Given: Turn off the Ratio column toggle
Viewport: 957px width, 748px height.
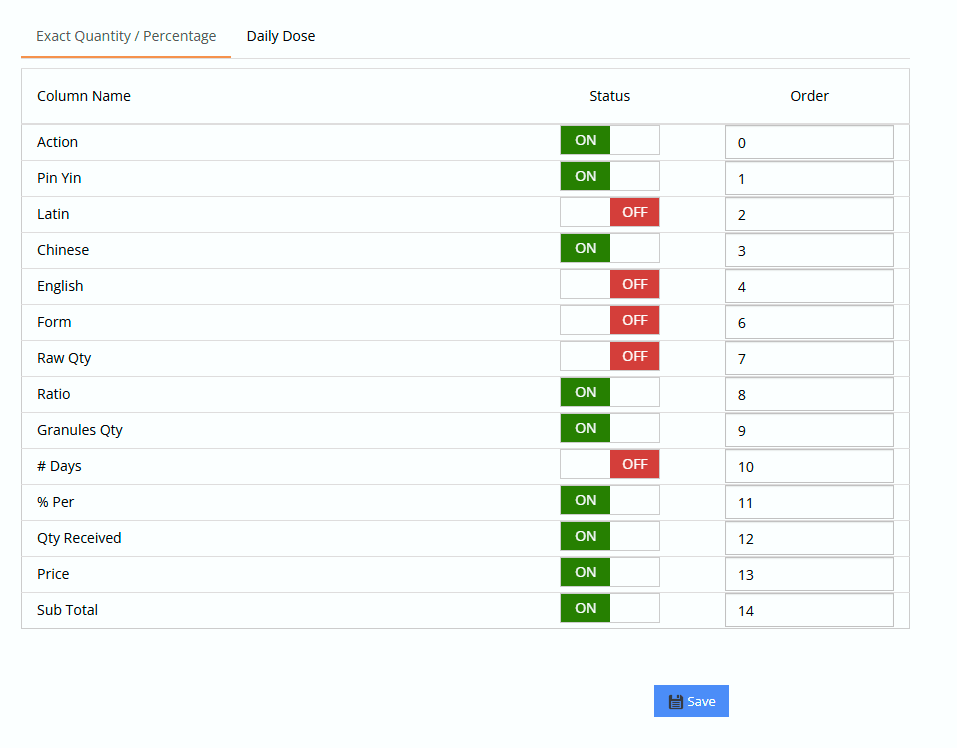Looking at the screenshot, I should tap(610, 392).
